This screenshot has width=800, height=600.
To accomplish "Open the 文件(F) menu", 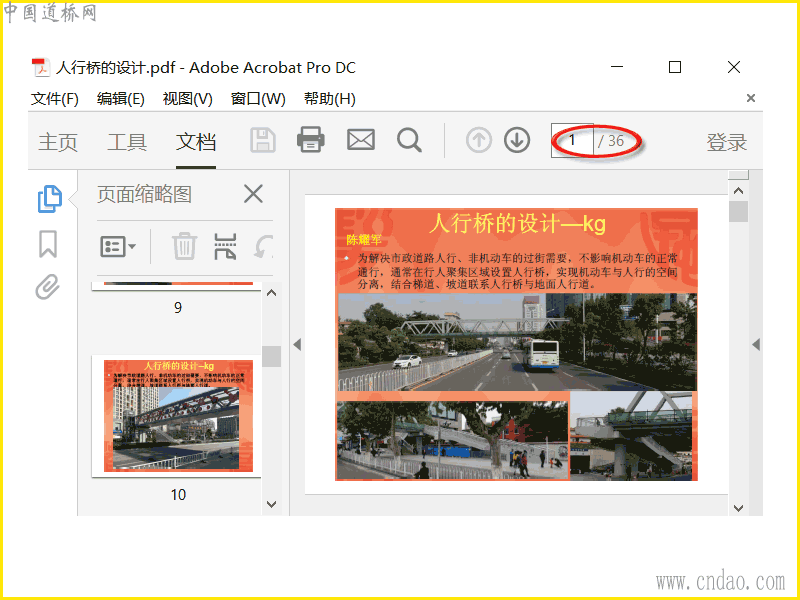I will pyautogui.click(x=55, y=98).
